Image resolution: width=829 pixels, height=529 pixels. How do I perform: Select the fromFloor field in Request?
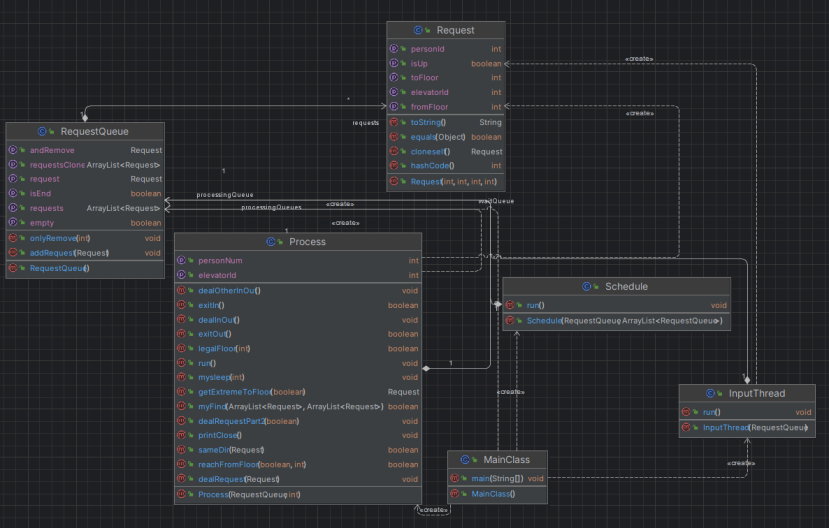point(431,106)
